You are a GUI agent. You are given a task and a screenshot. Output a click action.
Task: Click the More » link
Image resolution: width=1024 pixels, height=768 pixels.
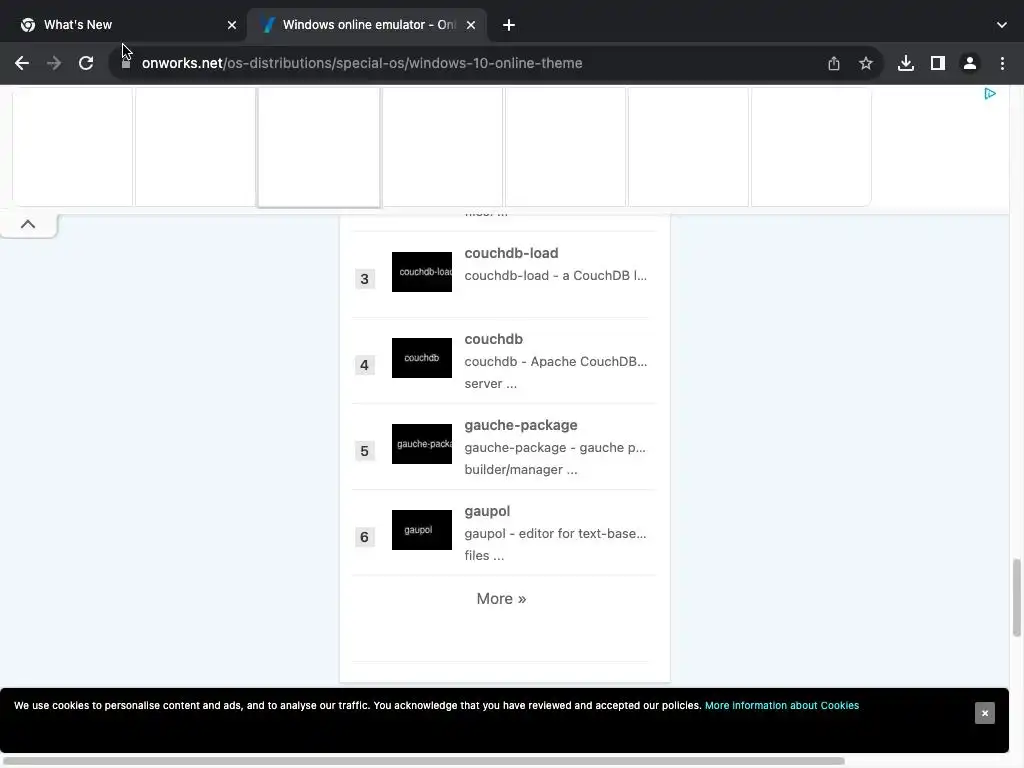pyautogui.click(x=501, y=599)
